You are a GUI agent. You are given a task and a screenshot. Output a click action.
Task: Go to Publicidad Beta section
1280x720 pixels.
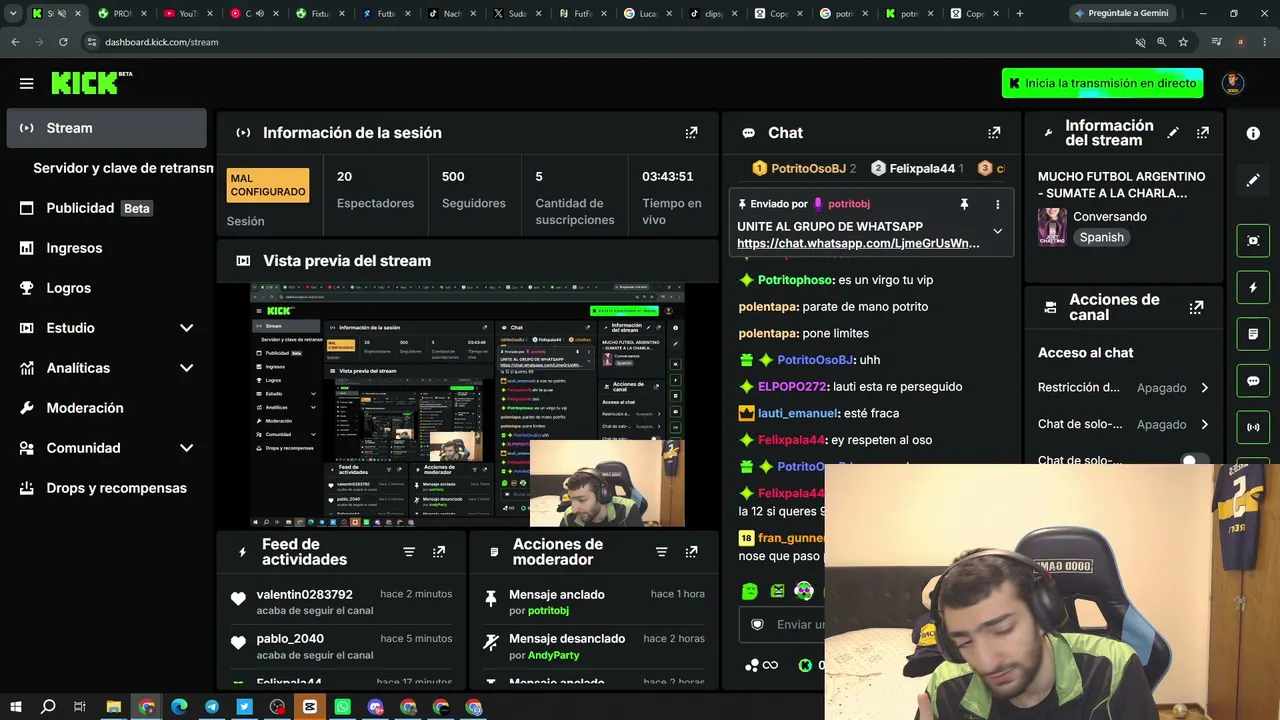click(106, 208)
